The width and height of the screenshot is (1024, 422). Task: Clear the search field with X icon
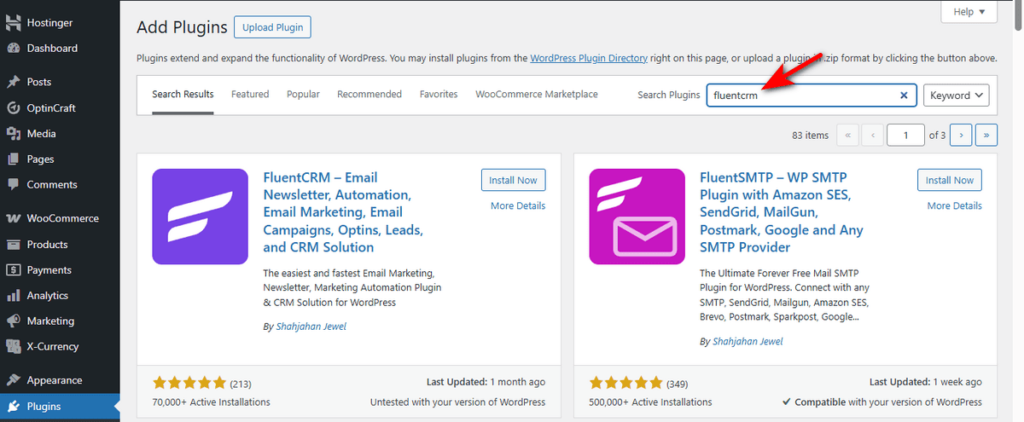pos(904,95)
